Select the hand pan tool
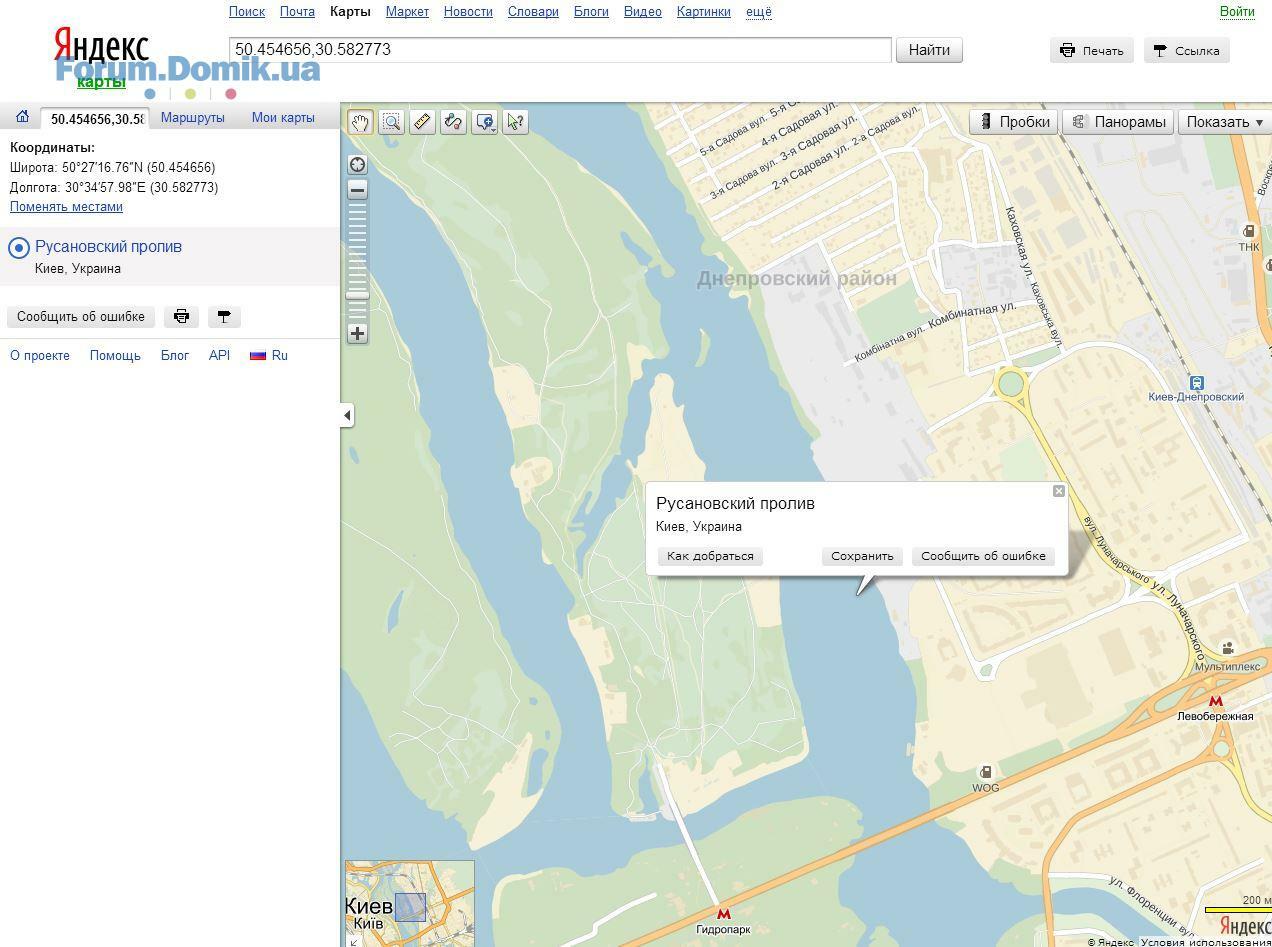 (360, 122)
